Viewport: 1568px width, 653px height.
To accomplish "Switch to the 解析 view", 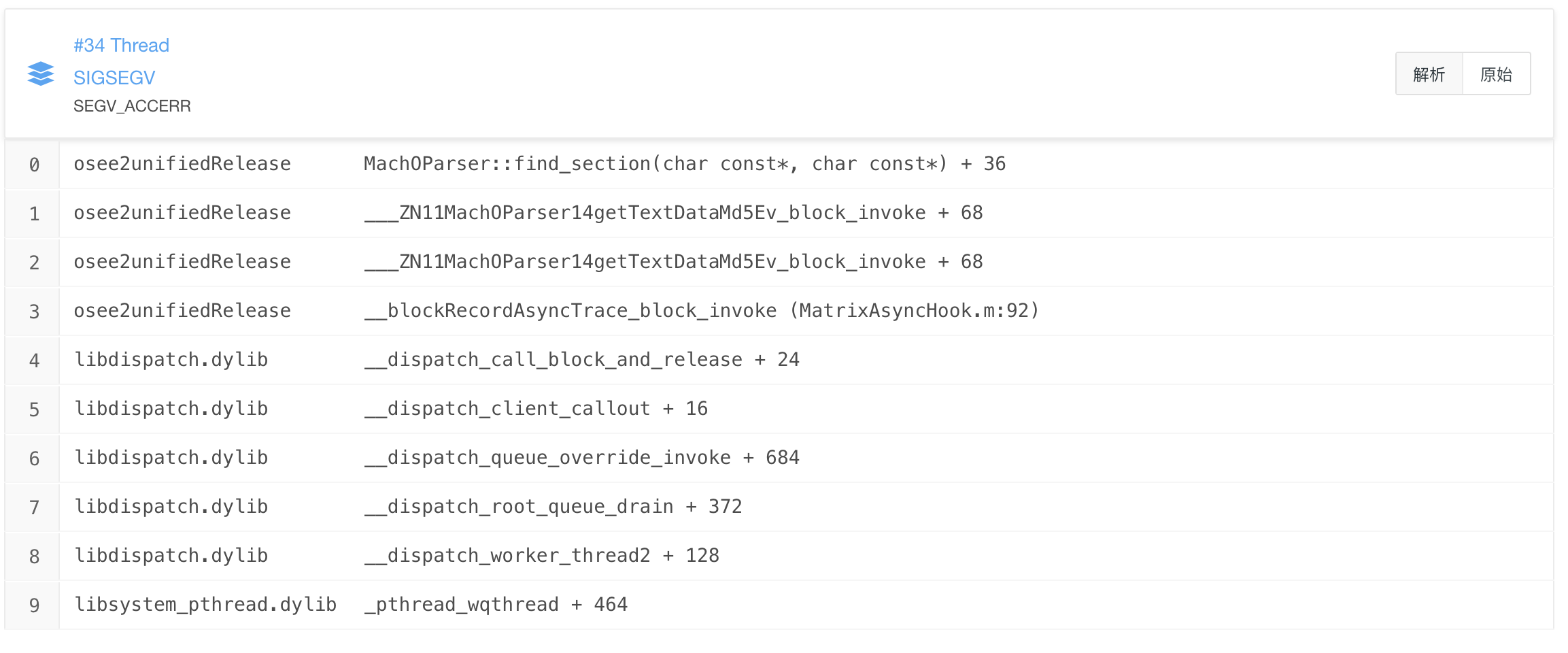I will click(x=1429, y=73).
